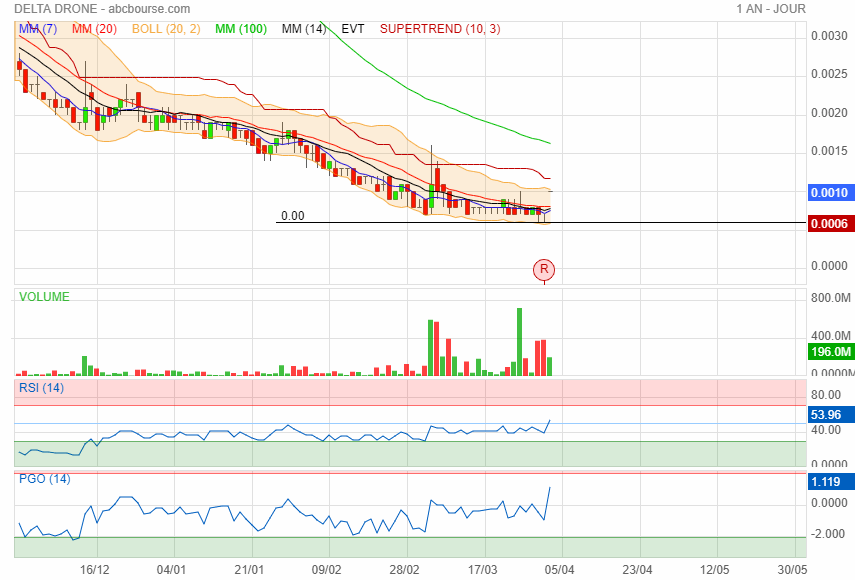This screenshot has width=855, height=580.
Task: Click the green 196.0M volume tag
Action: click(x=829, y=352)
